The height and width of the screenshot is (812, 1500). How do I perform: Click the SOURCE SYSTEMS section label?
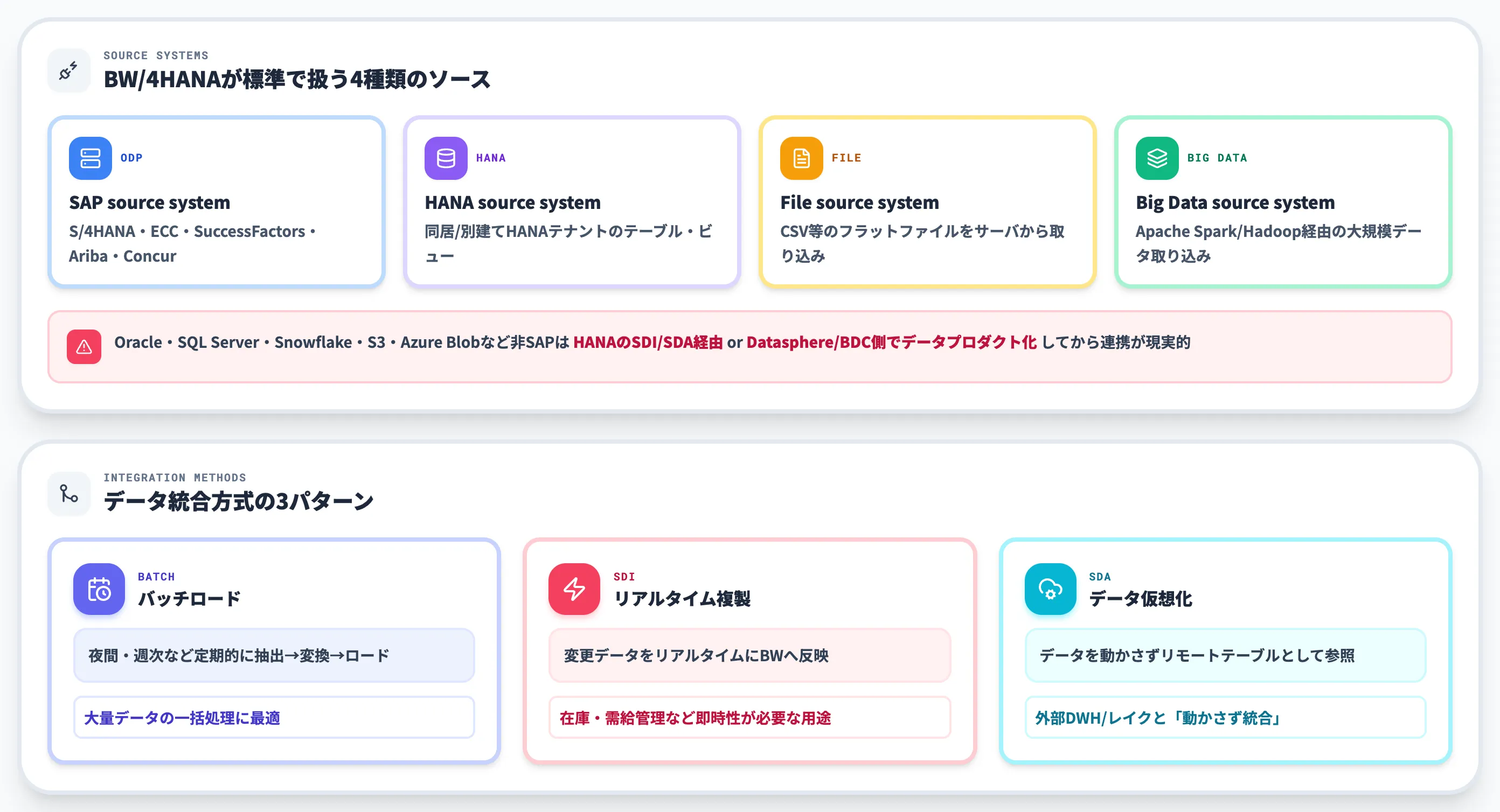point(156,55)
